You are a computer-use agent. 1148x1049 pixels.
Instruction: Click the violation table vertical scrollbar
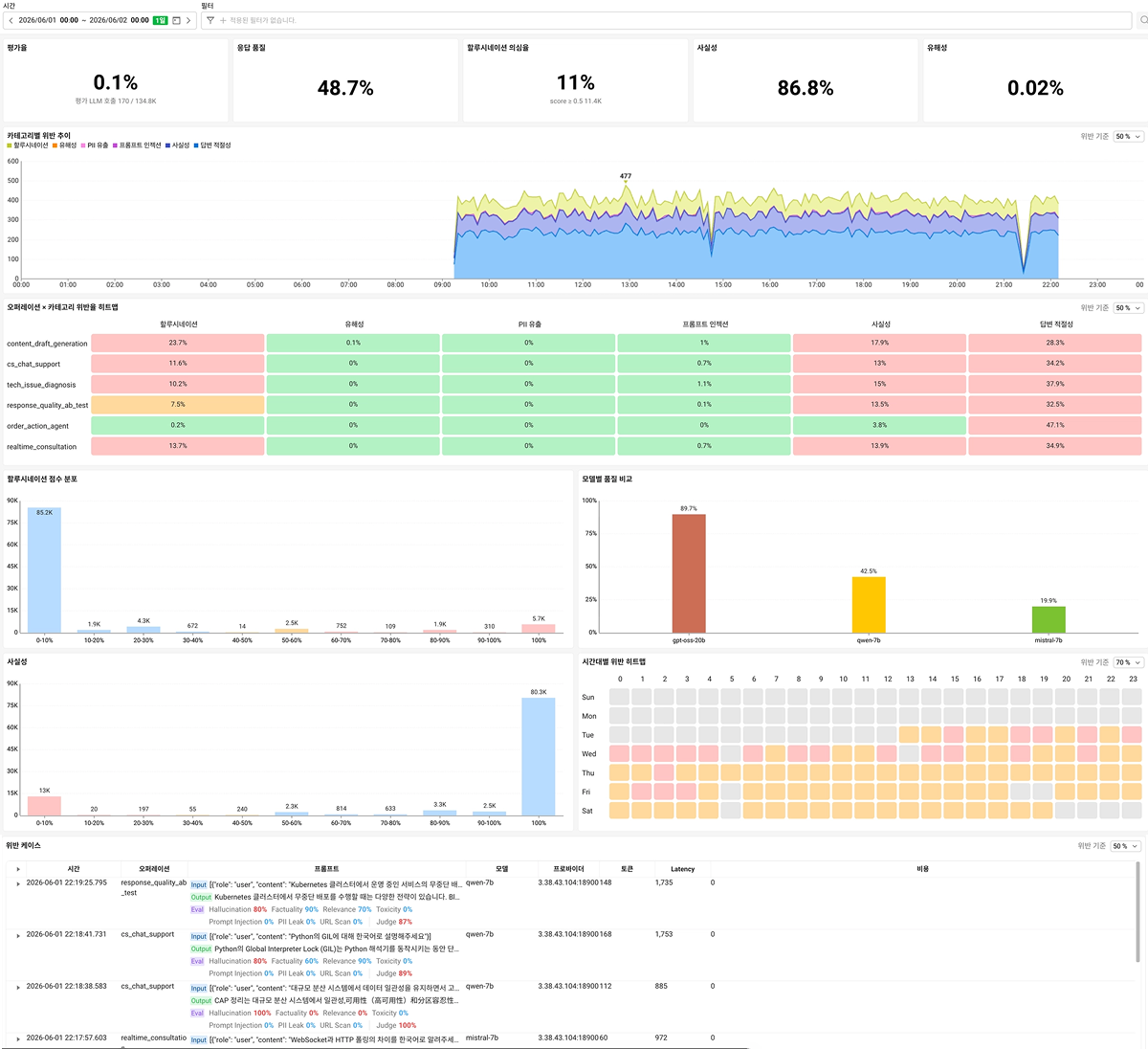pyautogui.click(x=1137, y=912)
